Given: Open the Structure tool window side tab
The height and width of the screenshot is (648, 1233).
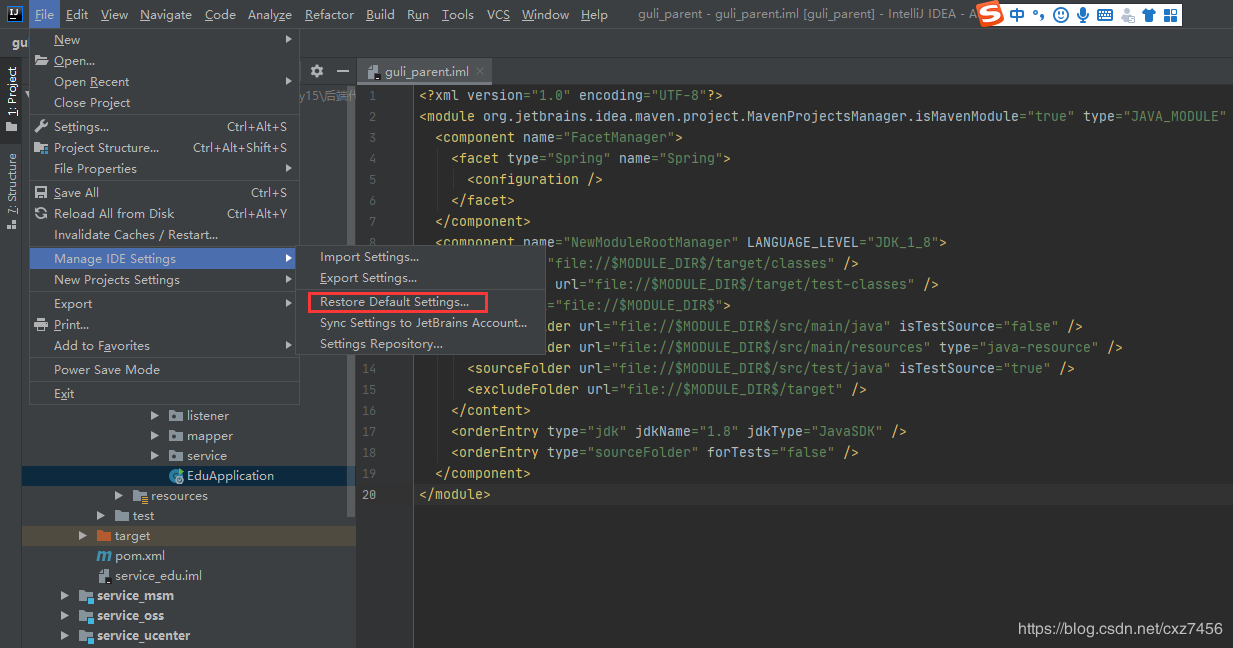Looking at the screenshot, I should [12, 185].
